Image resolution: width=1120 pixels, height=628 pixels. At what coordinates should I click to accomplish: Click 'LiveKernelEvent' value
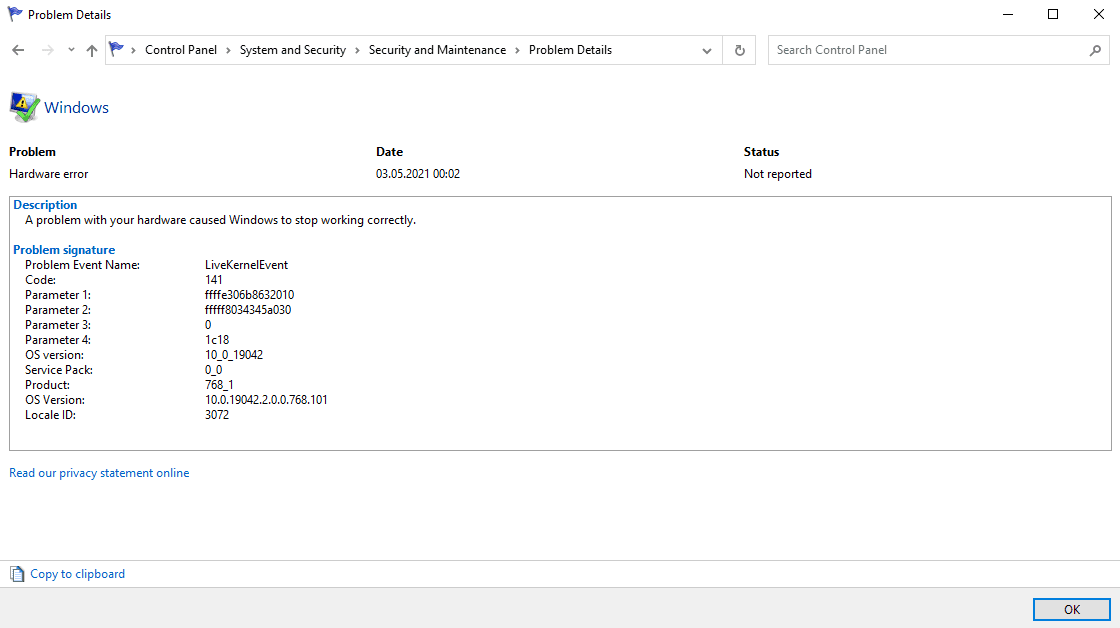pos(246,264)
